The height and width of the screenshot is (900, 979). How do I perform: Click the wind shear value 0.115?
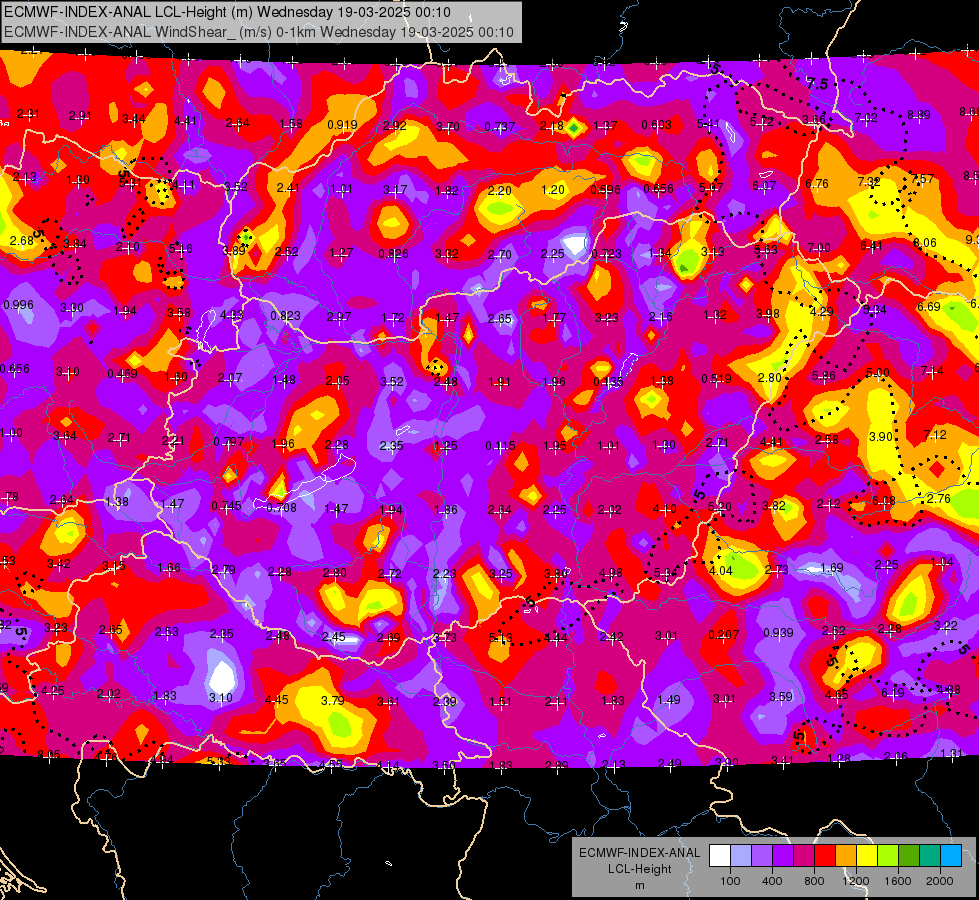point(500,446)
